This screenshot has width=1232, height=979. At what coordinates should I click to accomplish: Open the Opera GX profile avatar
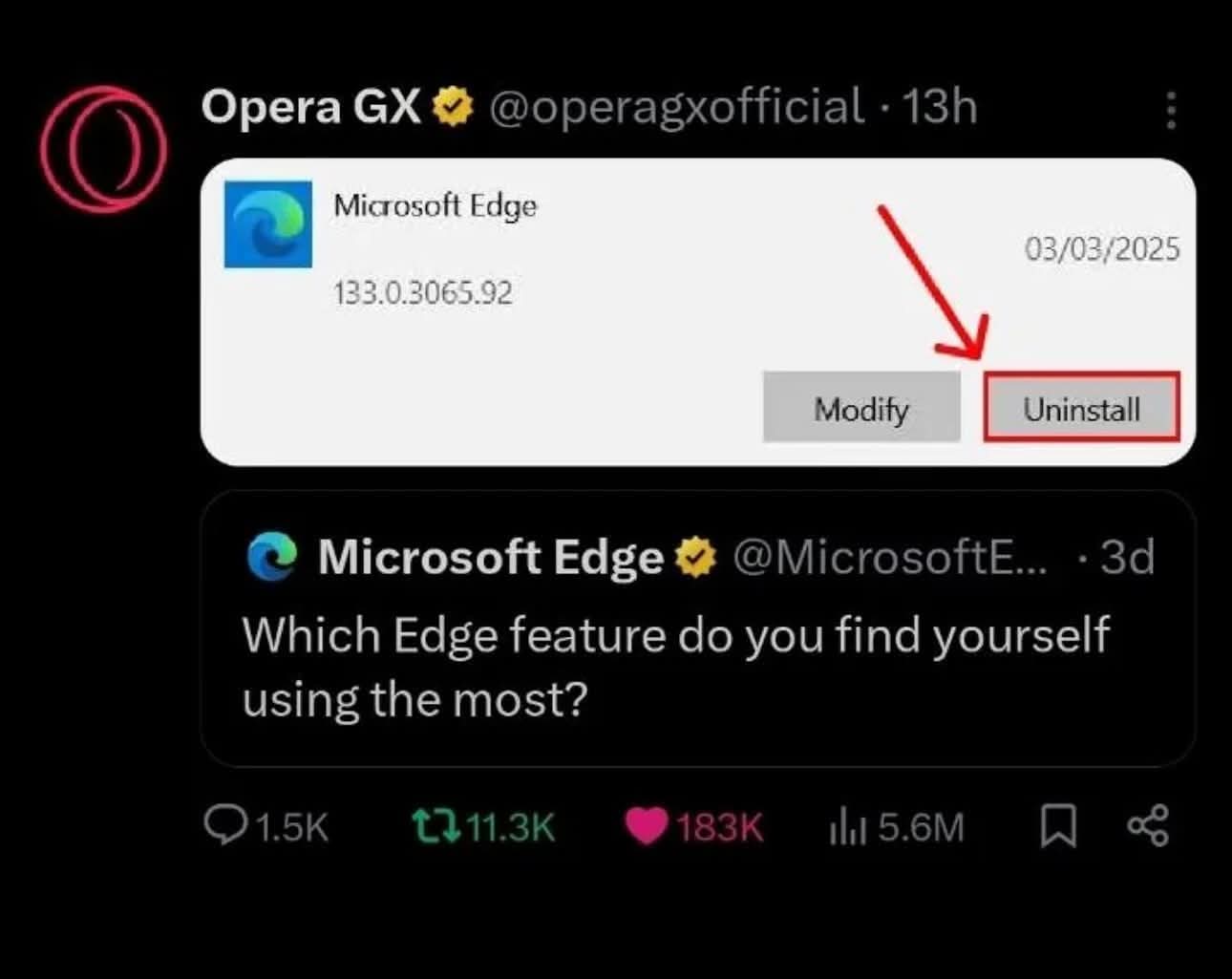(x=103, y=148)
